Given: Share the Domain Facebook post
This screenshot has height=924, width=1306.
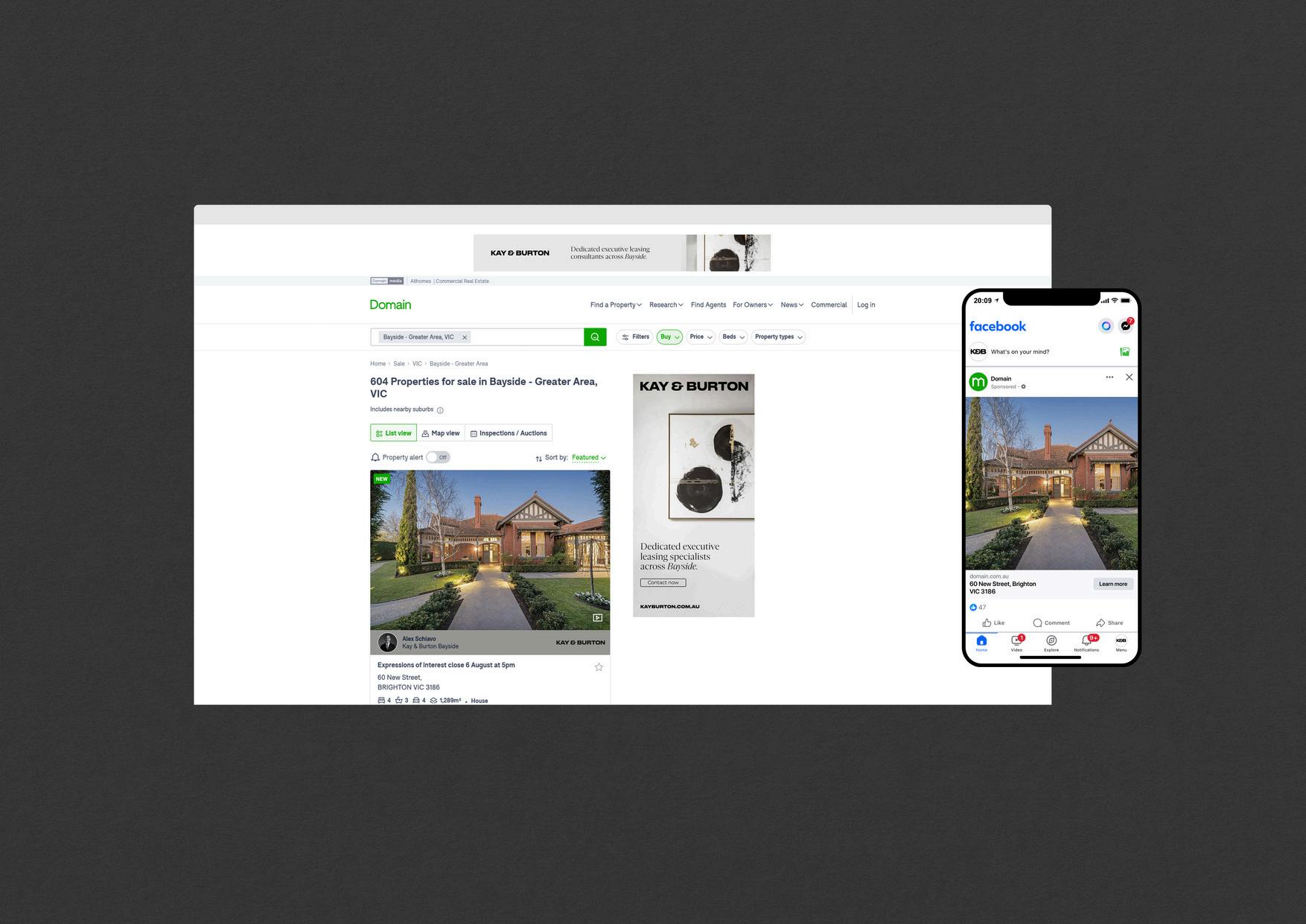Looking at the screenshot, I should [x=1109, y=623].
